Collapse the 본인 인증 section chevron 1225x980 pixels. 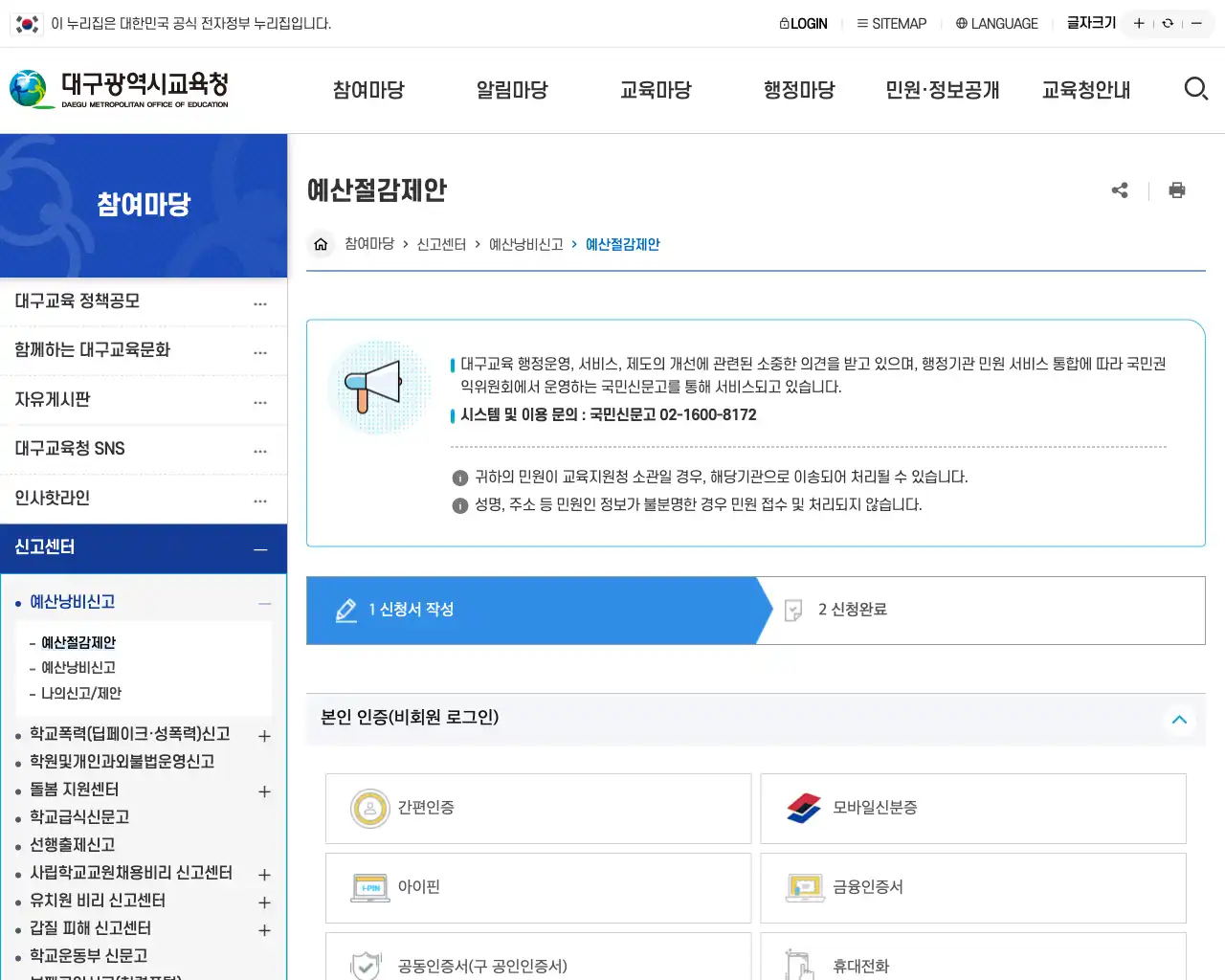click(1180, 720)
